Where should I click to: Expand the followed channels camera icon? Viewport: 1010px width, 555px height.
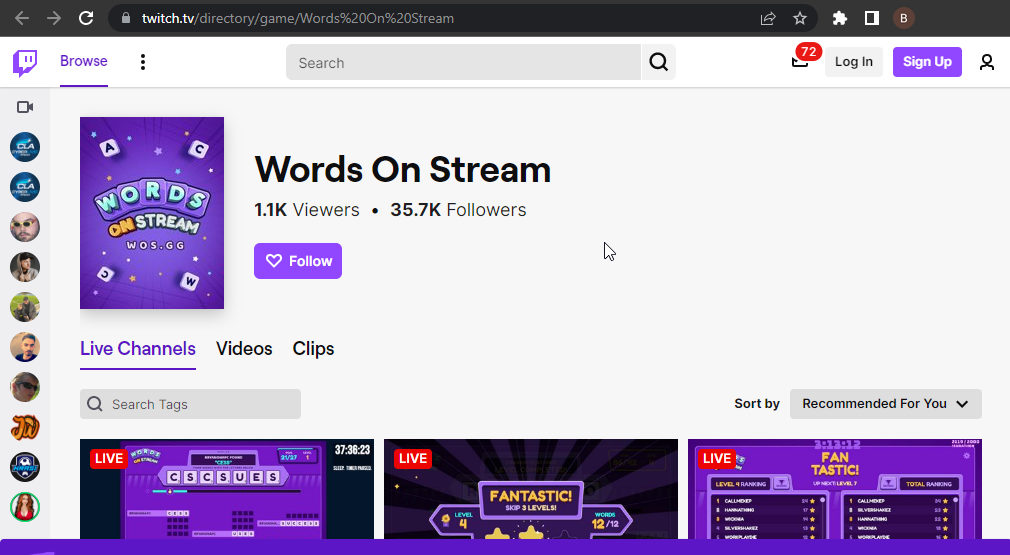[25, 107]
